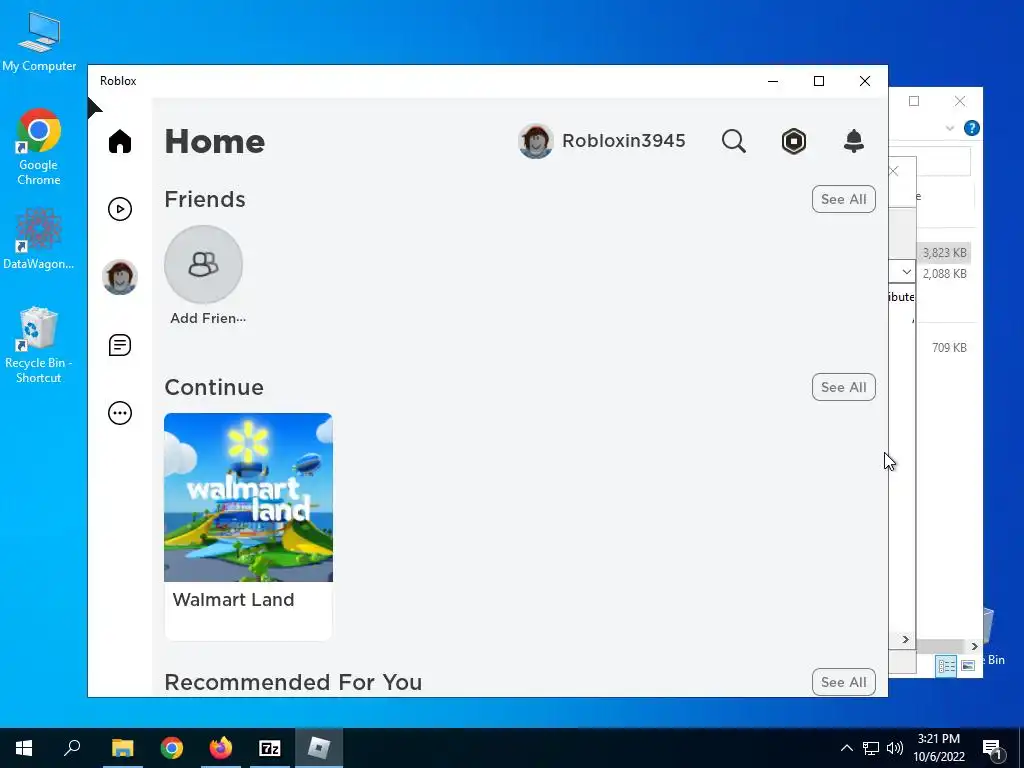The image size is (1024, 768).
Task: Open the Walmart Land game thumbnail
Action: click(x=248, y=497)
